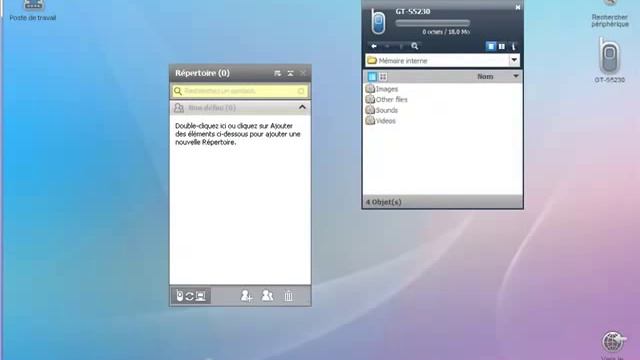Select thumbnail grid view in phone file browser
640x360 pixels.
[x=383, y=77]
